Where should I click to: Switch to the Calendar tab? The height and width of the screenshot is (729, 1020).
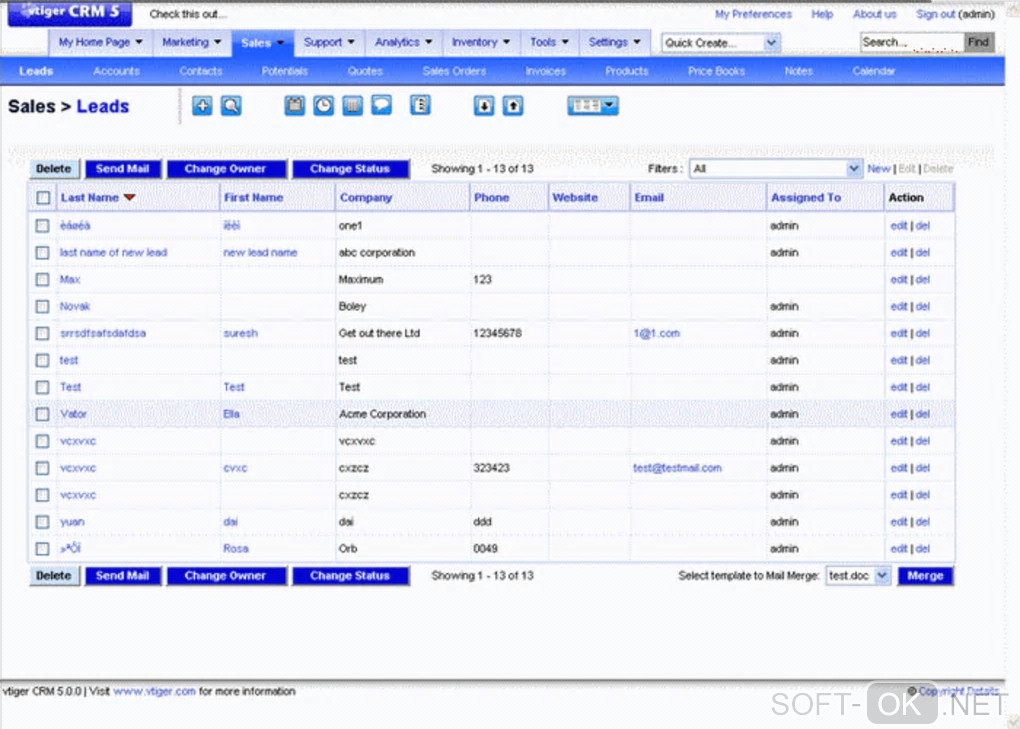coord(874,72)
